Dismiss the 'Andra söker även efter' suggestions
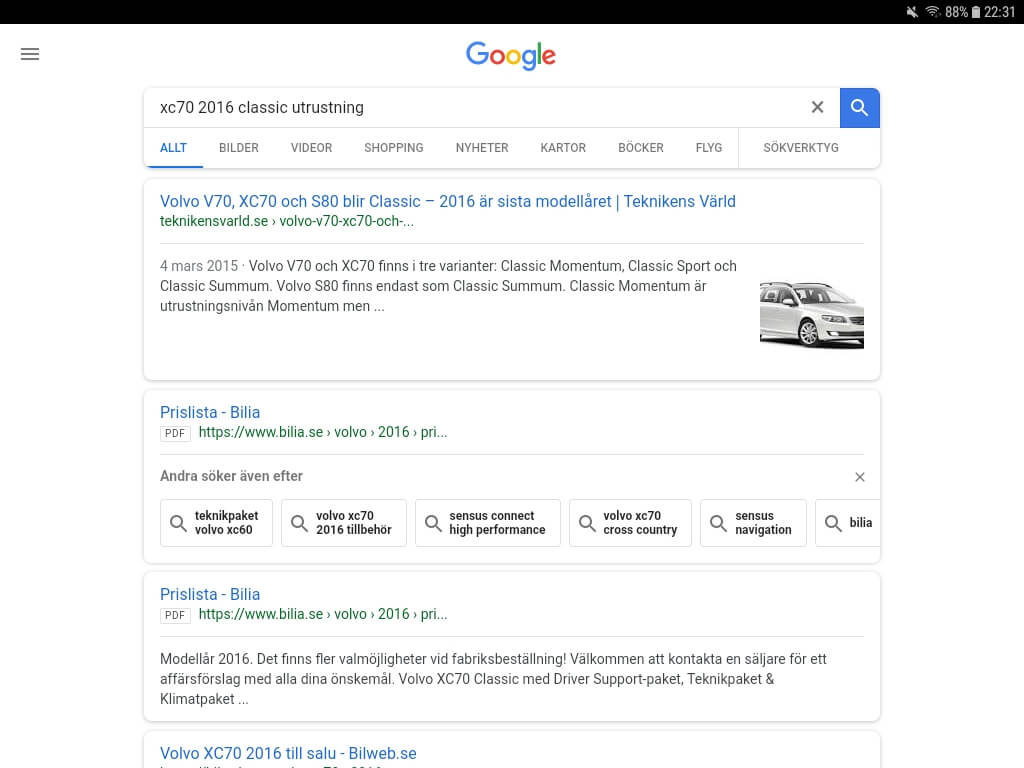Viewport: 1024px width, 768px height. click(860, 477)
